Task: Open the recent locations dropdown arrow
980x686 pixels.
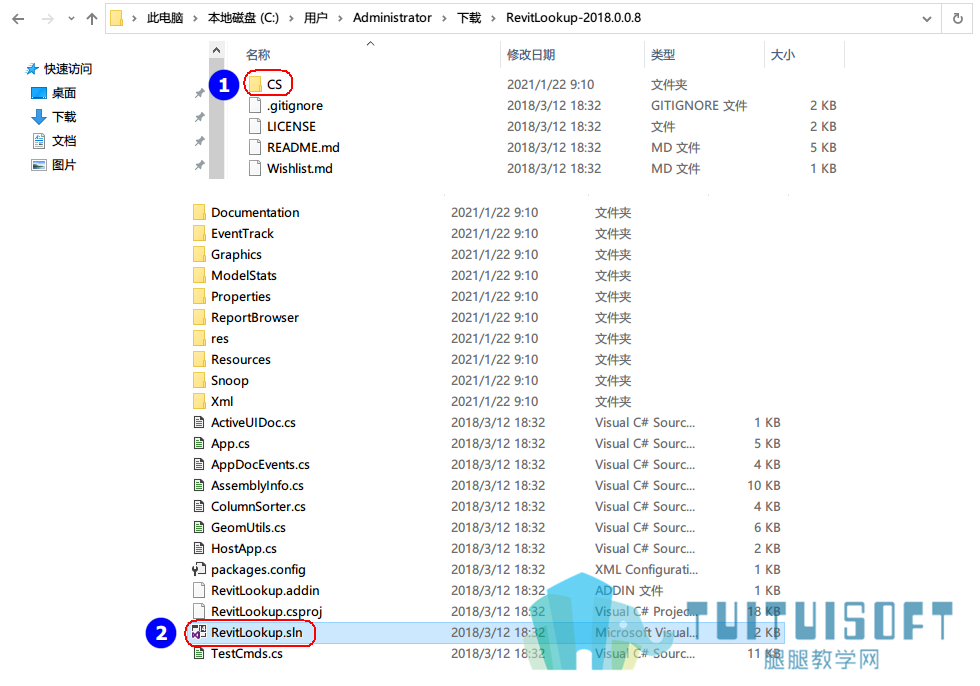Action: 71,19
